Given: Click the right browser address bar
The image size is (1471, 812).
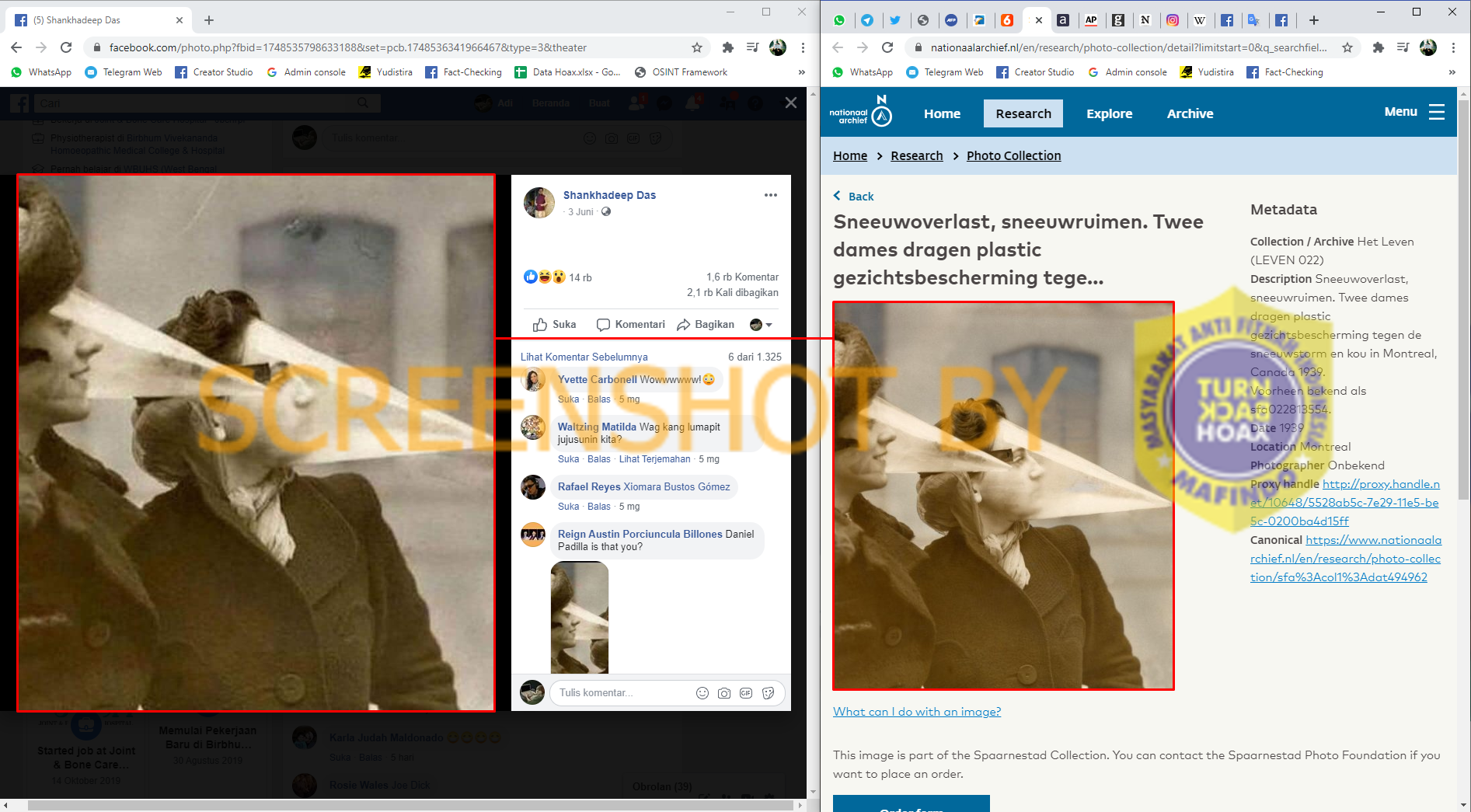Looking at the screenshot, I should (1128, 47).
